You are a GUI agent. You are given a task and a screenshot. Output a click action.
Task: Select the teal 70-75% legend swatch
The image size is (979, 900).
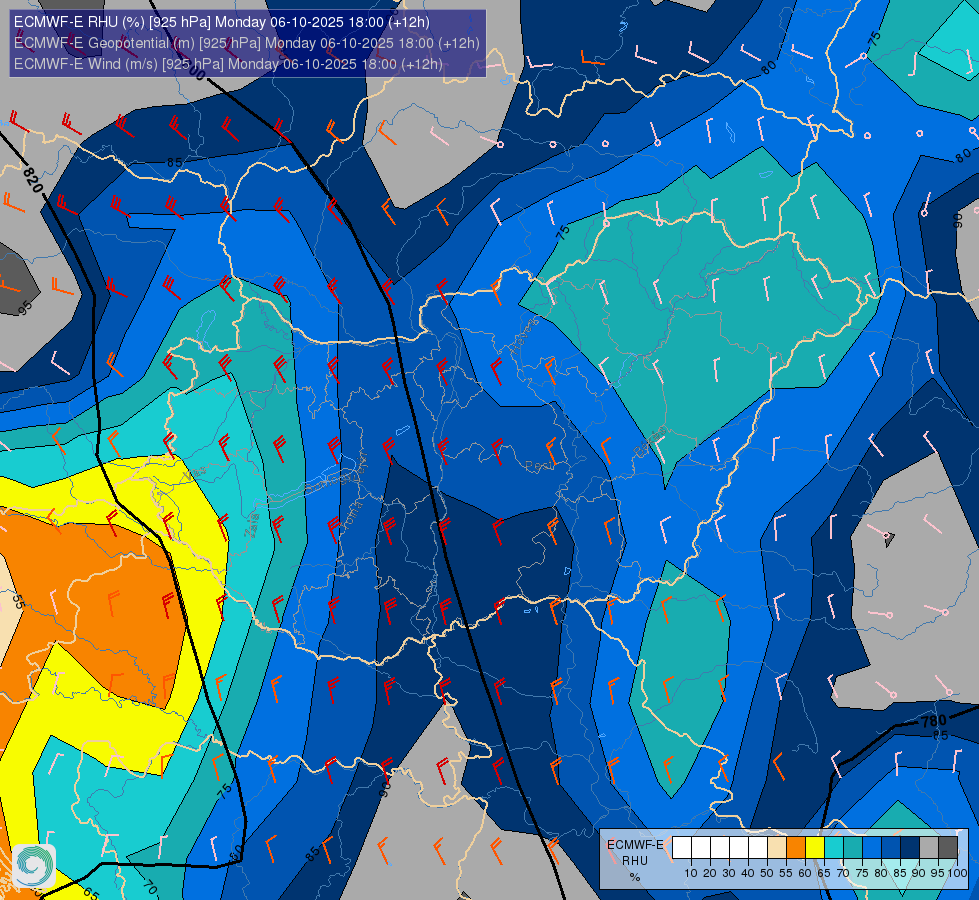(x=853, y=848)
